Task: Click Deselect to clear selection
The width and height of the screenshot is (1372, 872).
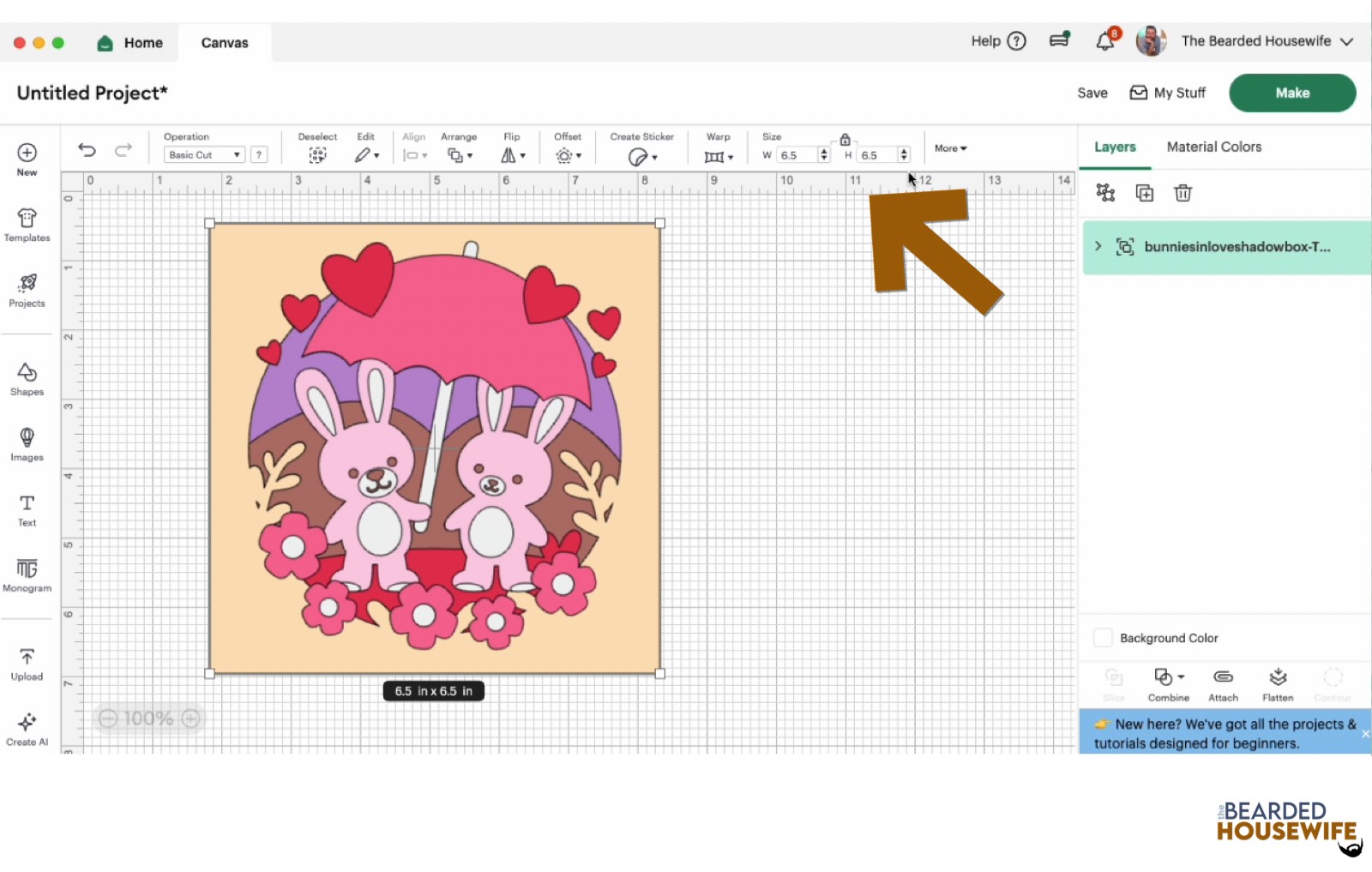Action: tap(317, 155)
